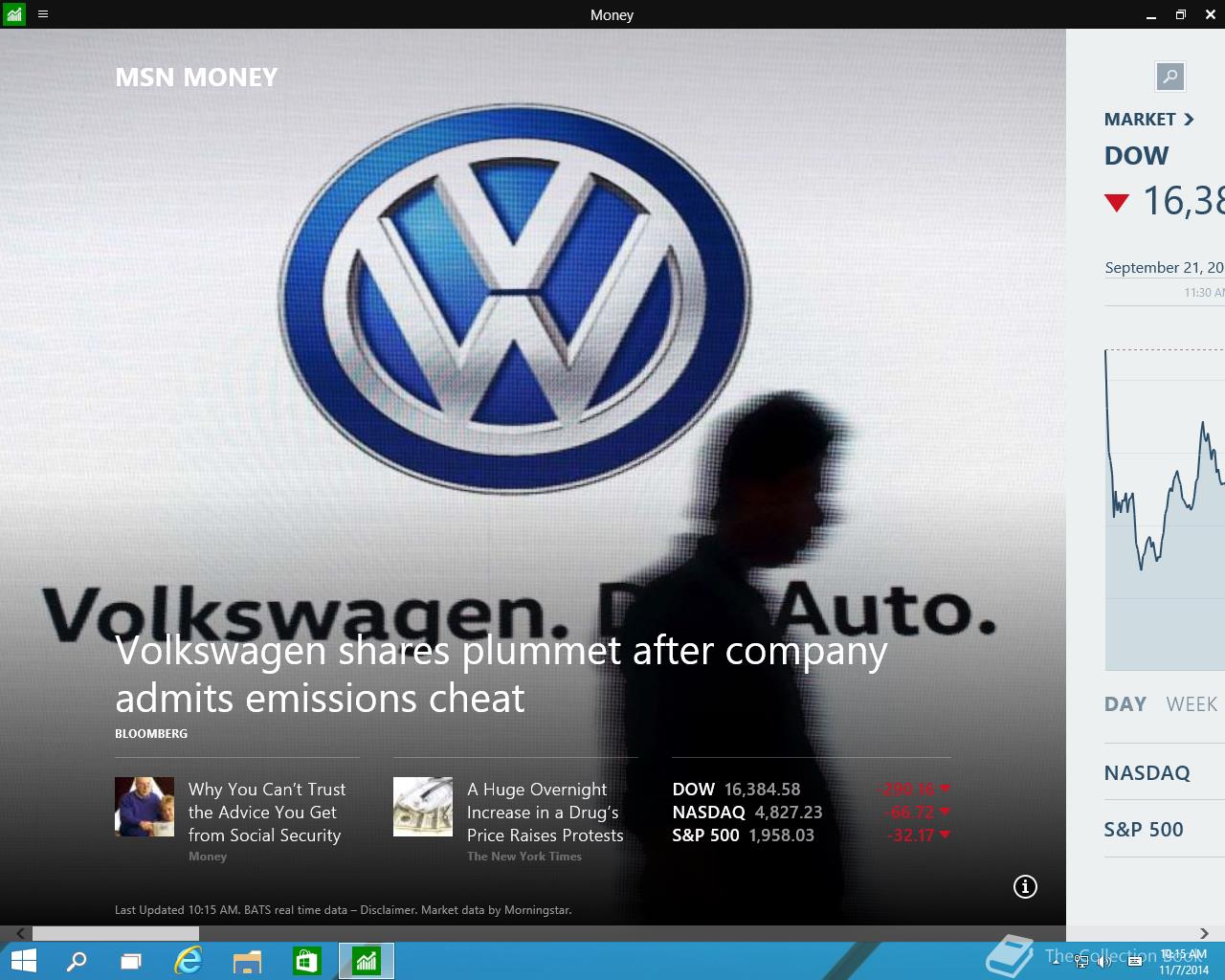Click the Money app icon in title bar
This screenshot has height=980, width=1225.
pyautogui.click(x=14, y=14)
